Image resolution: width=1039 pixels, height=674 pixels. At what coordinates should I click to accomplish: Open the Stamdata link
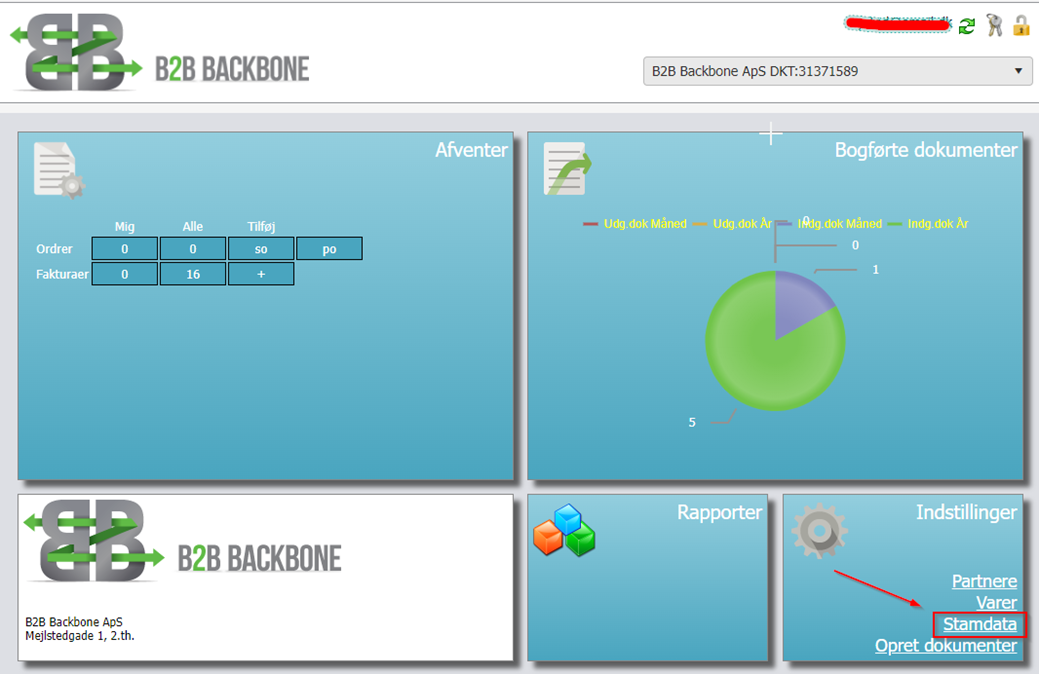pos(979,624)
